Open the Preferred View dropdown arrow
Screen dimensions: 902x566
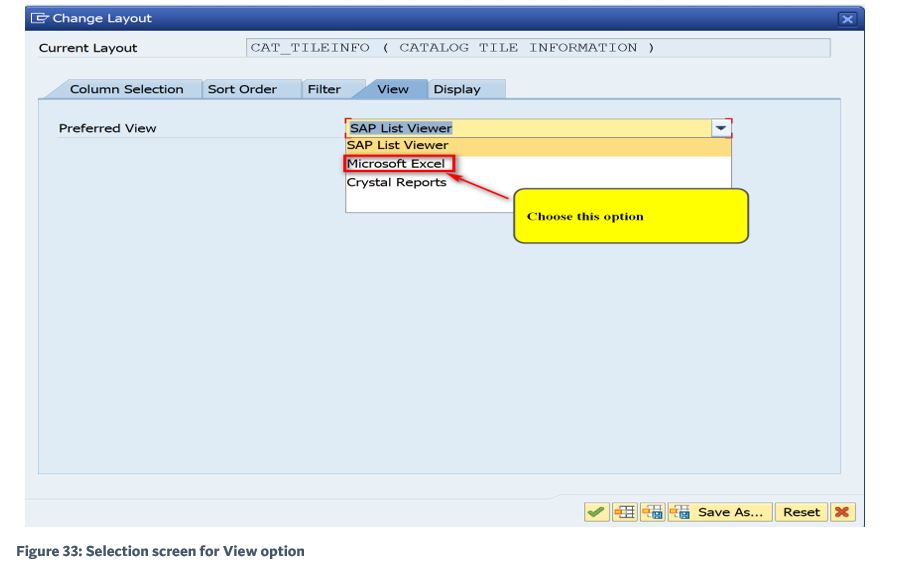[721, 128]
